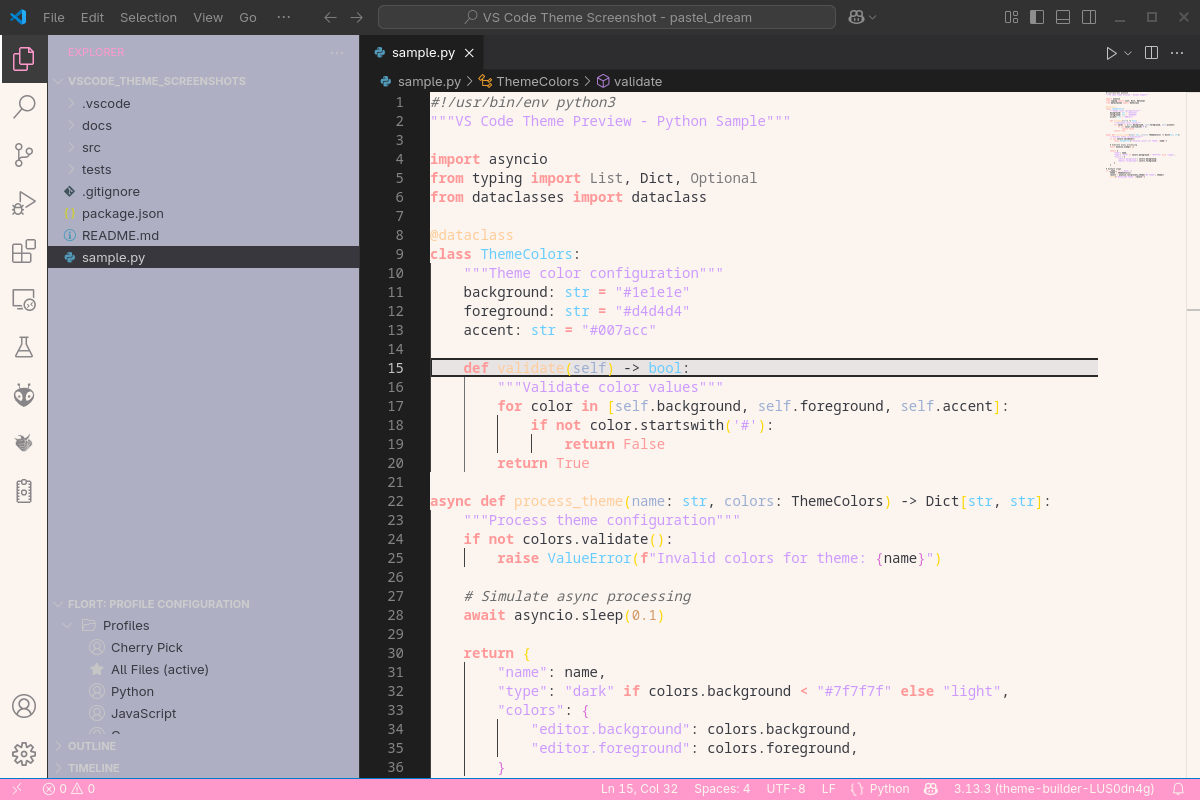Select Cherry Pick profile
The image size is (1200, 800).
coord(147,648)
